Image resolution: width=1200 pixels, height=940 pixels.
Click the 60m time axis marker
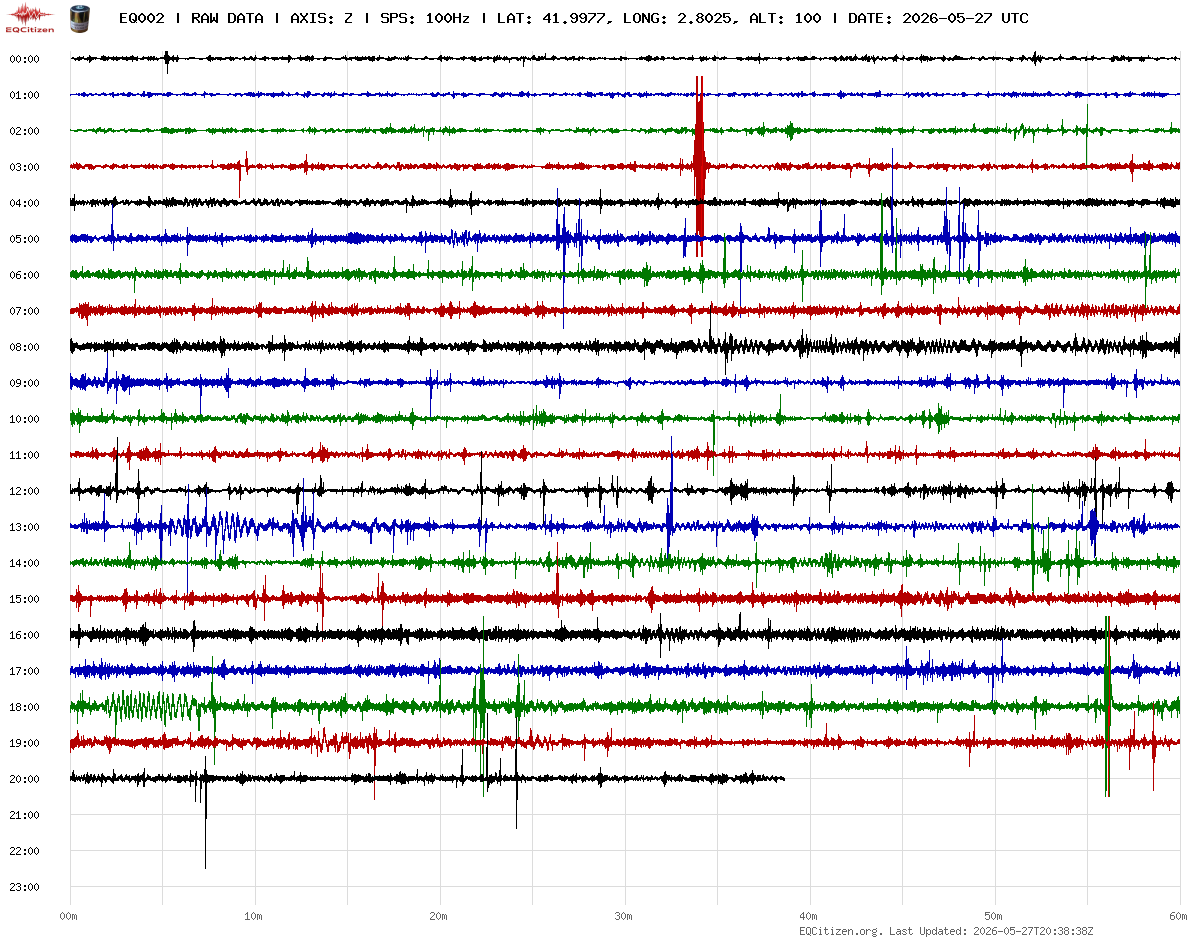pyautogui.click(x=1179, y=915)
